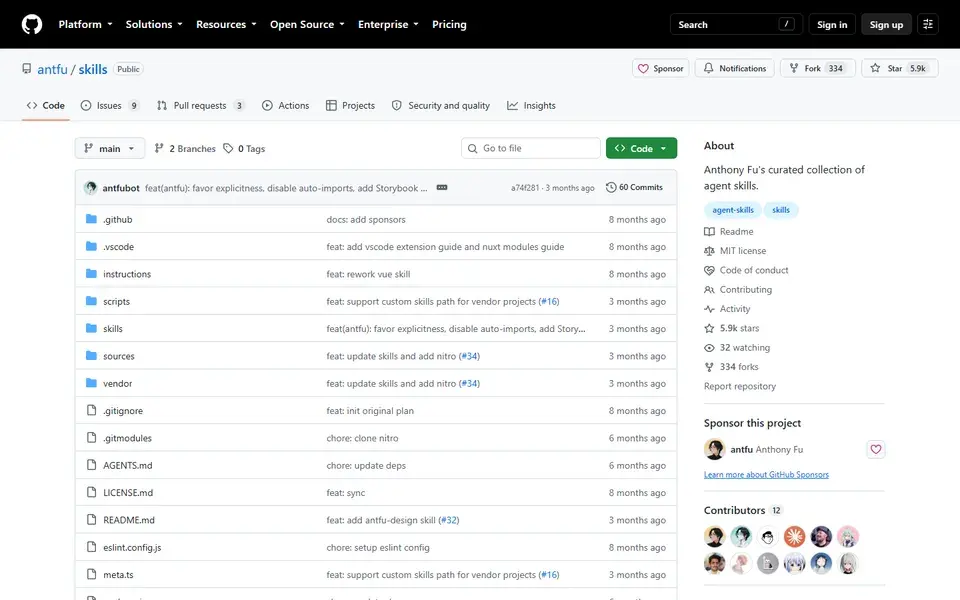The image size is (960, 600).
Task: Click the GitHub logo icon
Action: point(32,24)
